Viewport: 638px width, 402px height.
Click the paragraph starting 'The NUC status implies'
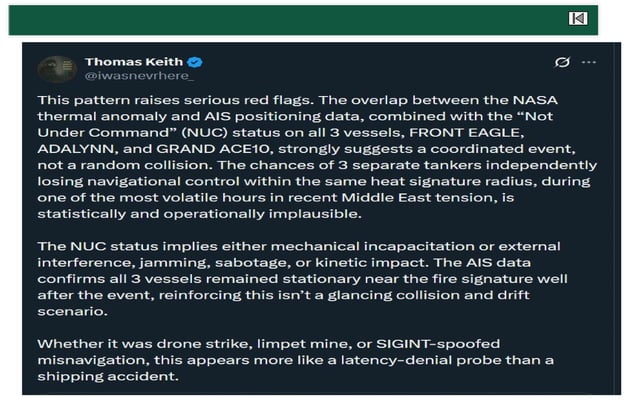click(302, 279)
